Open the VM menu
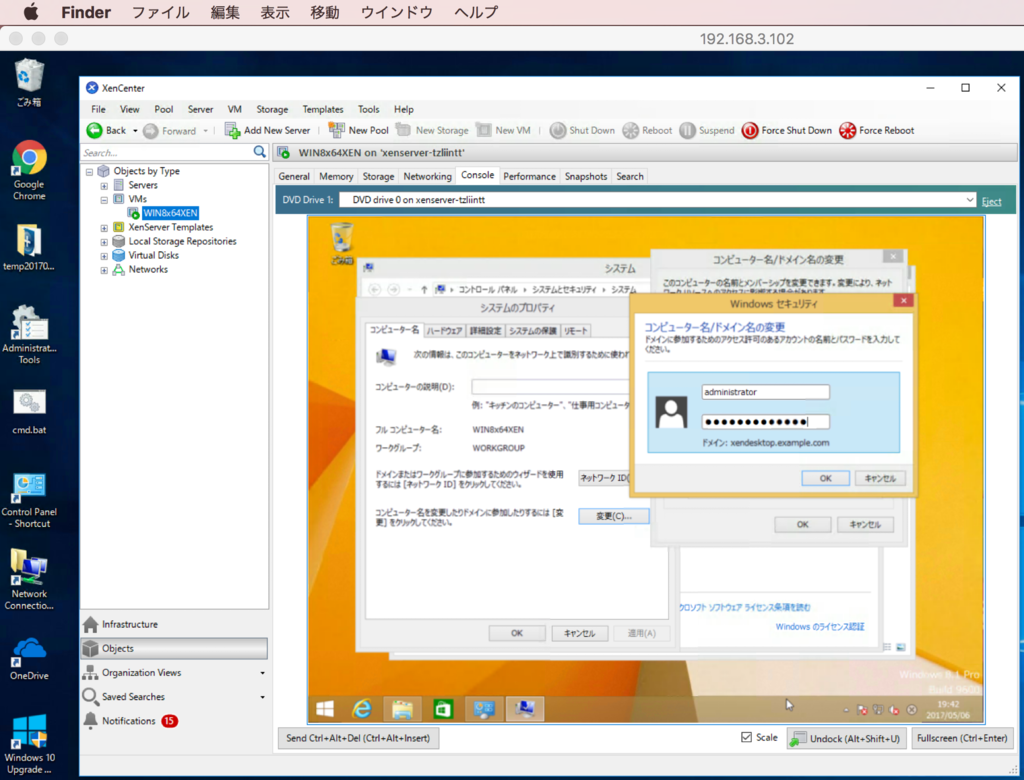This screenshot has width=1024, height=780. 234,109
